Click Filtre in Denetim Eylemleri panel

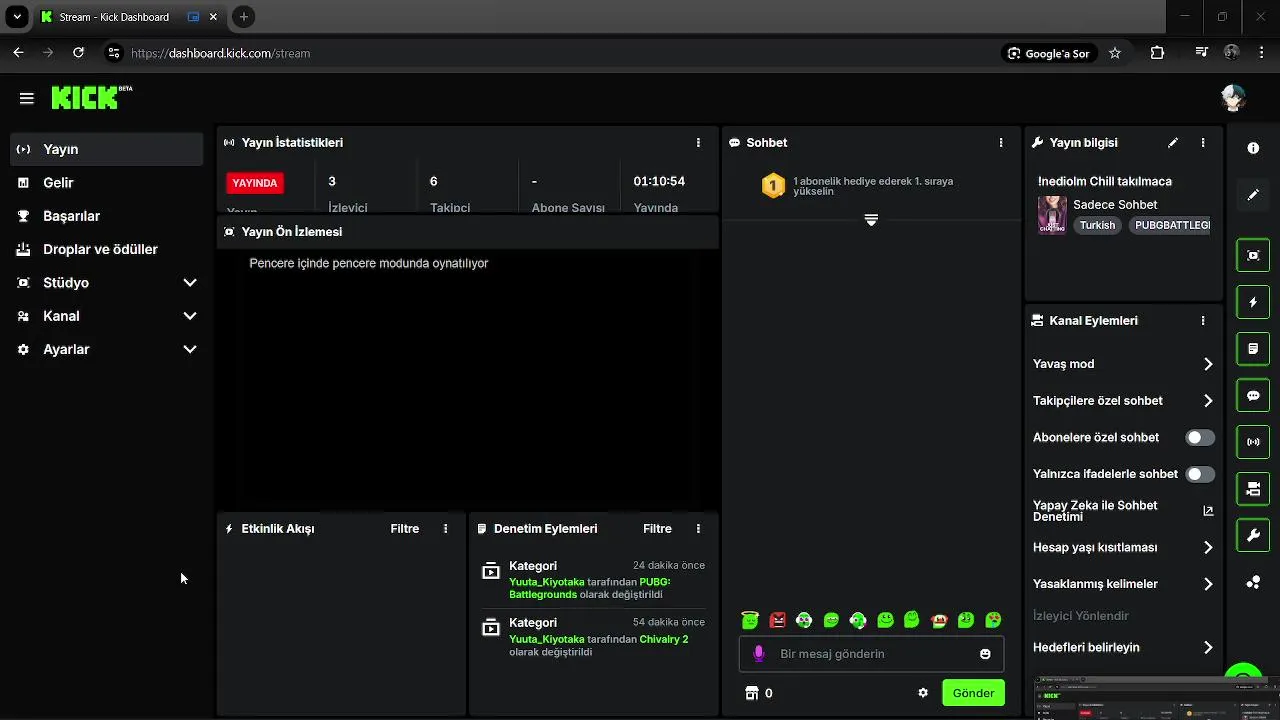point(657,529)
